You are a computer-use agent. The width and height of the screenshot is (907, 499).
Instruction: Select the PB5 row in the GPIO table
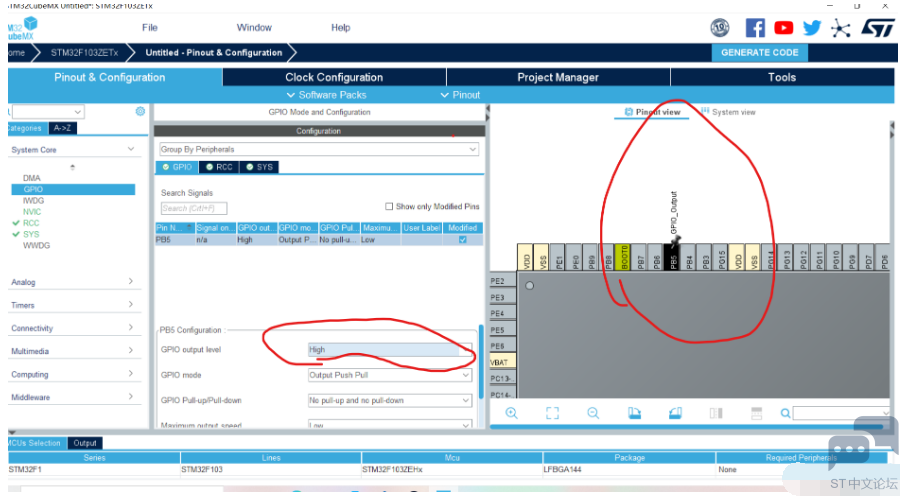[319, 239]
